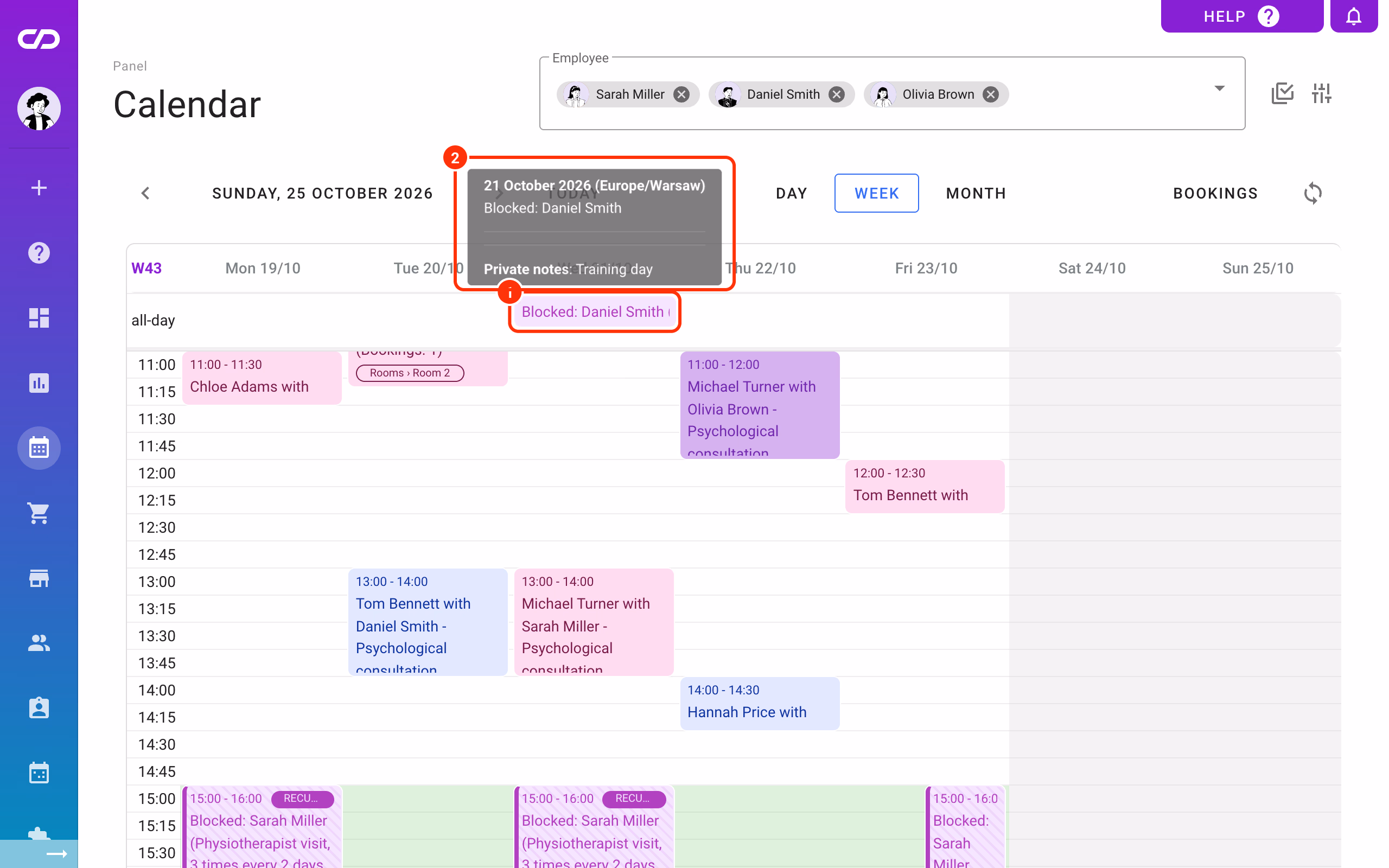This screenshot has height=868, width=1389.
Task: Open the storefront sidebar icon
Action: click(39, 578)
